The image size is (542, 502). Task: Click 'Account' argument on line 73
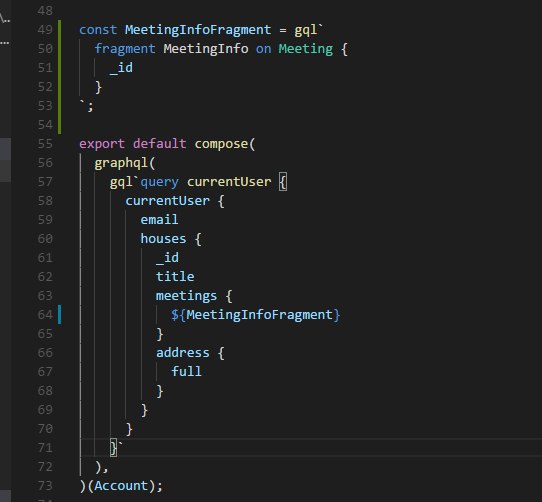tap(121, 486)
